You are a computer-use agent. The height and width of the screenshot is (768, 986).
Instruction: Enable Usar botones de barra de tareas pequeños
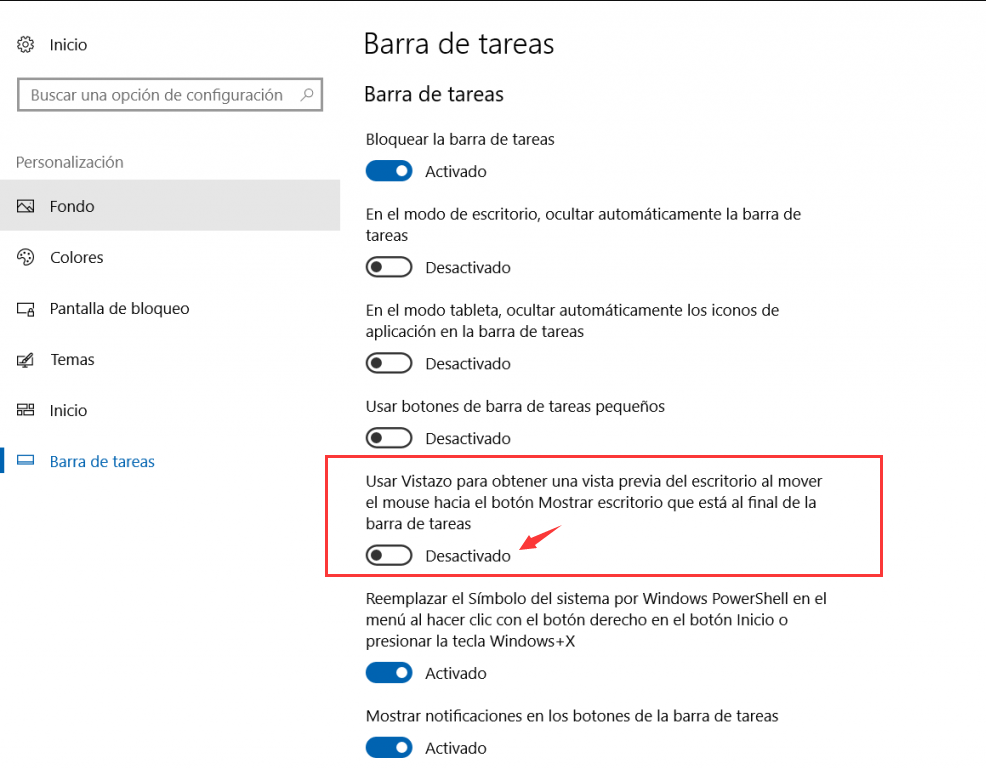coord(389,438)
